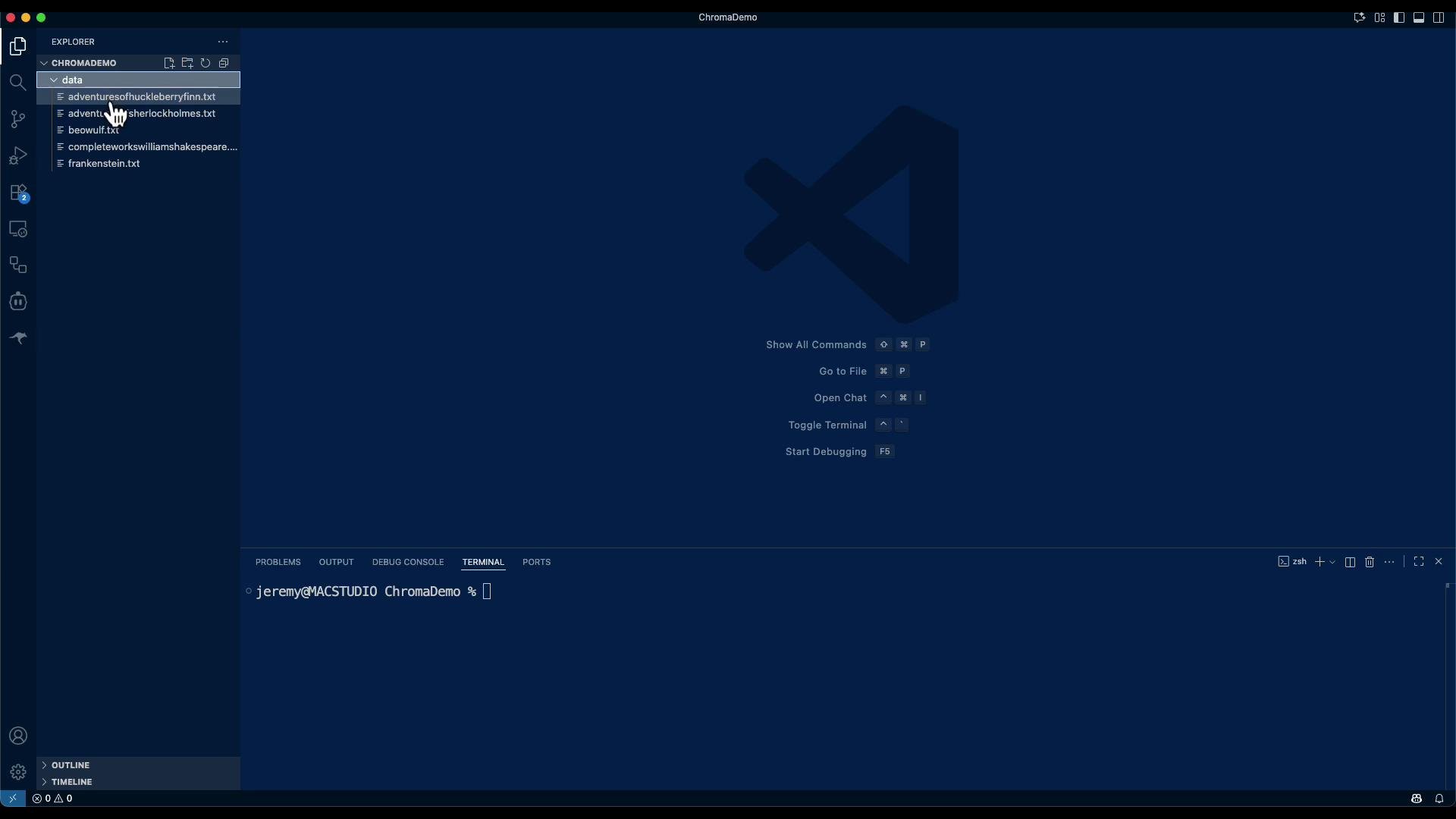This screenshot has height=819, width=1456.
Task: Open Copilot status icon in status bar
Action: 1416,799
